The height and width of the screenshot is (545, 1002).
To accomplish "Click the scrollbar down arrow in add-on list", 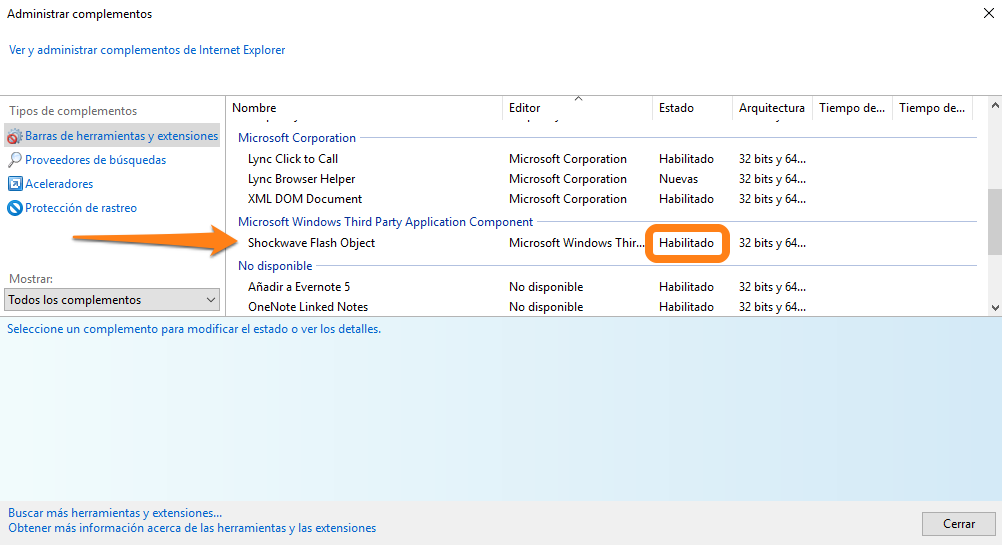I will tap(995, 307).
